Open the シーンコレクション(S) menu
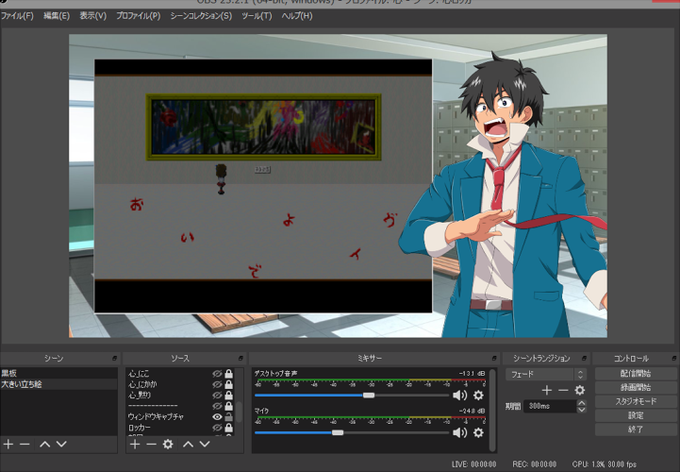The height and width of the screenshot is (472, 680). tap(201, 16)
